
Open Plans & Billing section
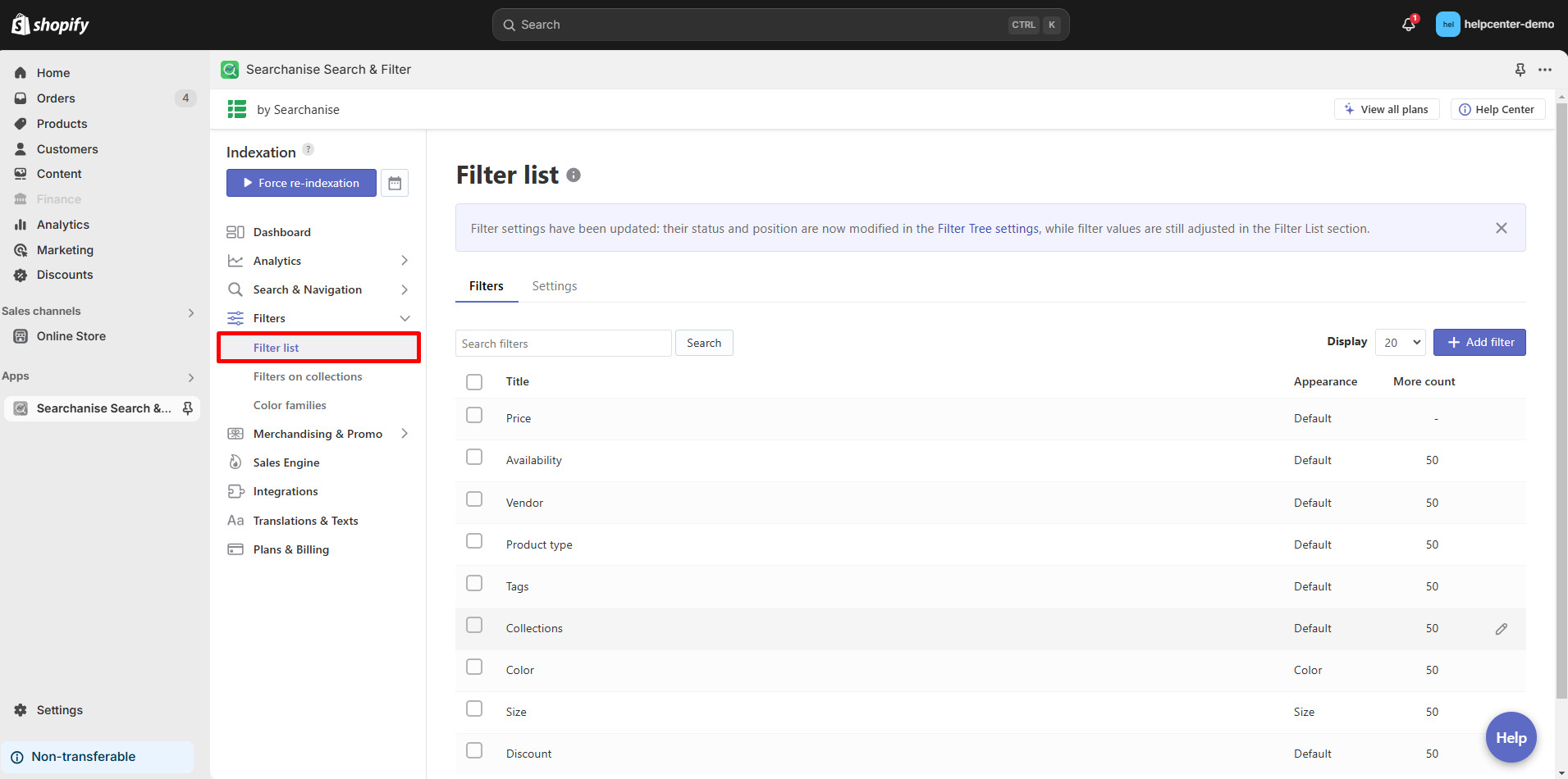click(x=289, y=549)
